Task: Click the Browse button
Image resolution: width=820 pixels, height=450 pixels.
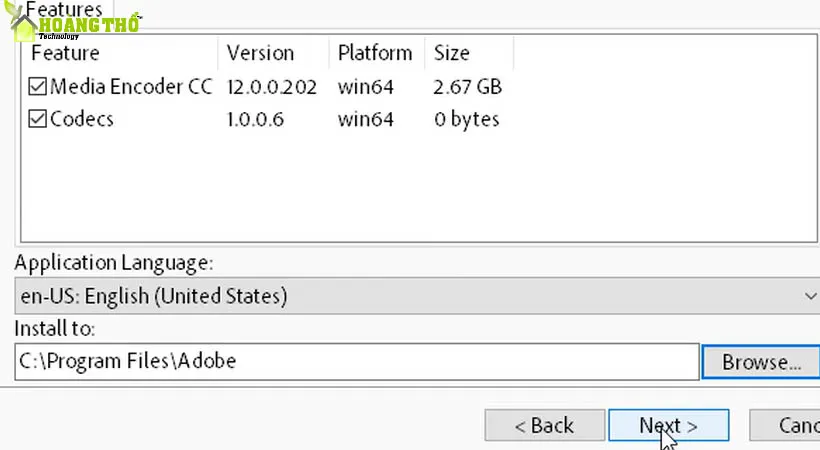Action: click(x=761, y=362)
